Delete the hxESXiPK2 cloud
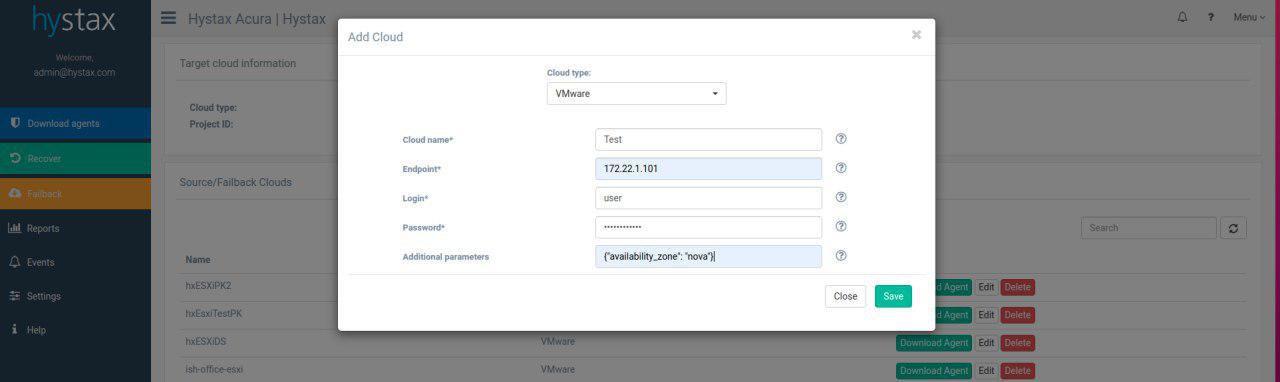 pos(1017,287)
